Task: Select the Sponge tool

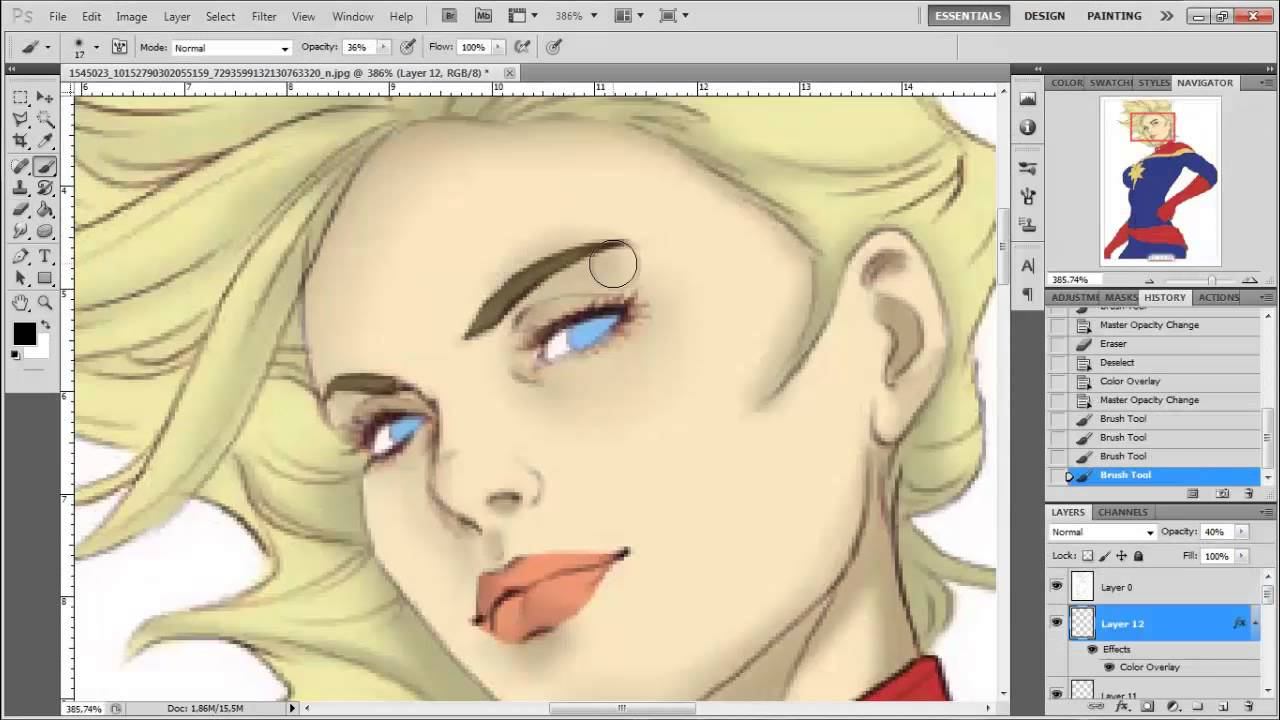Action: pyautogui.click(x=45, y=231)
